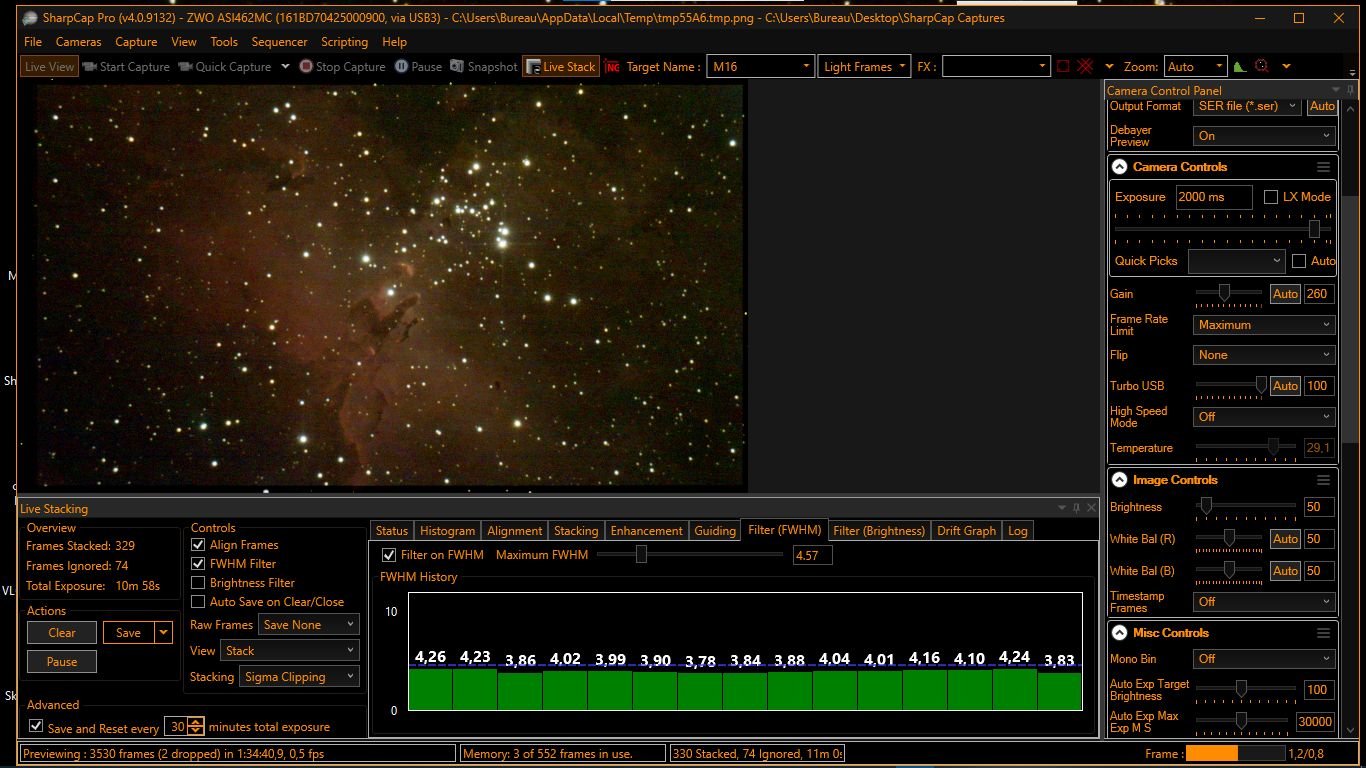This screenshot has width=1366, height=768.
Task: Open the reticule options dropdown arrow
Action: tap(1108, 67)
